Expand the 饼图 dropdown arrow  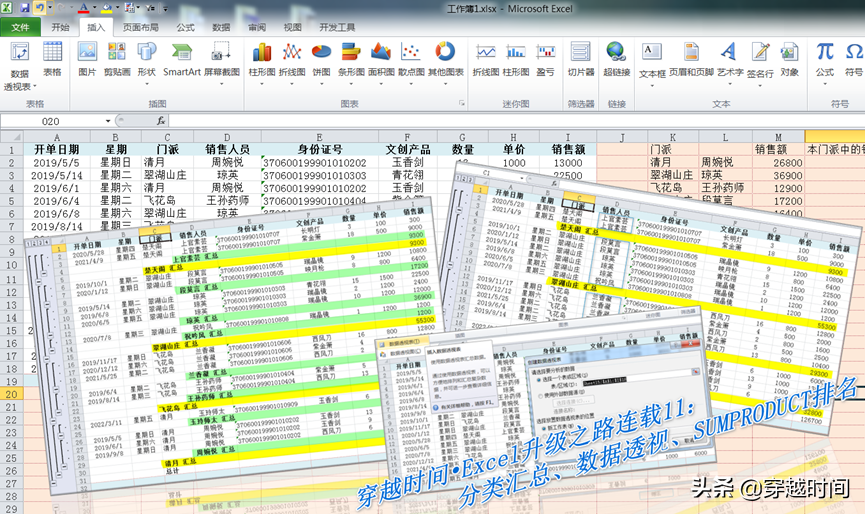[x=321, y=83]
